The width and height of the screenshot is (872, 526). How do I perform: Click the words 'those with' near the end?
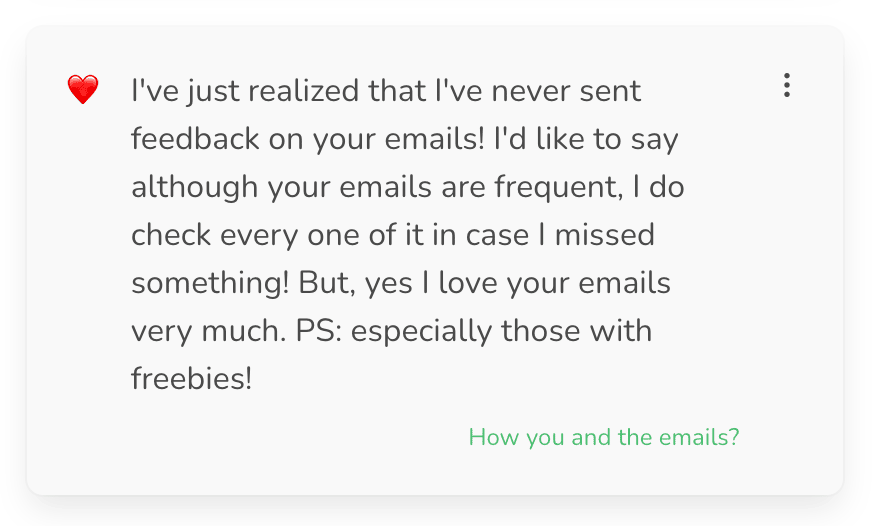[x=576, y=331]
